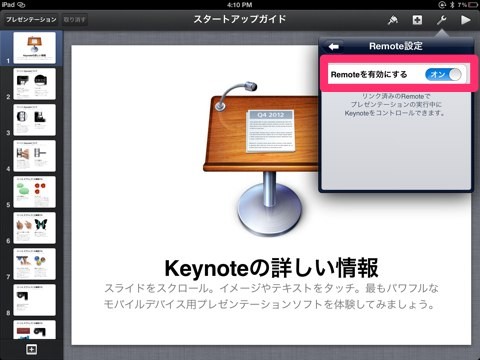Viewport: 480px width, 360px height.
Task: Toggle the Remoteを有効にする switch
Action: tap(443, 74)
